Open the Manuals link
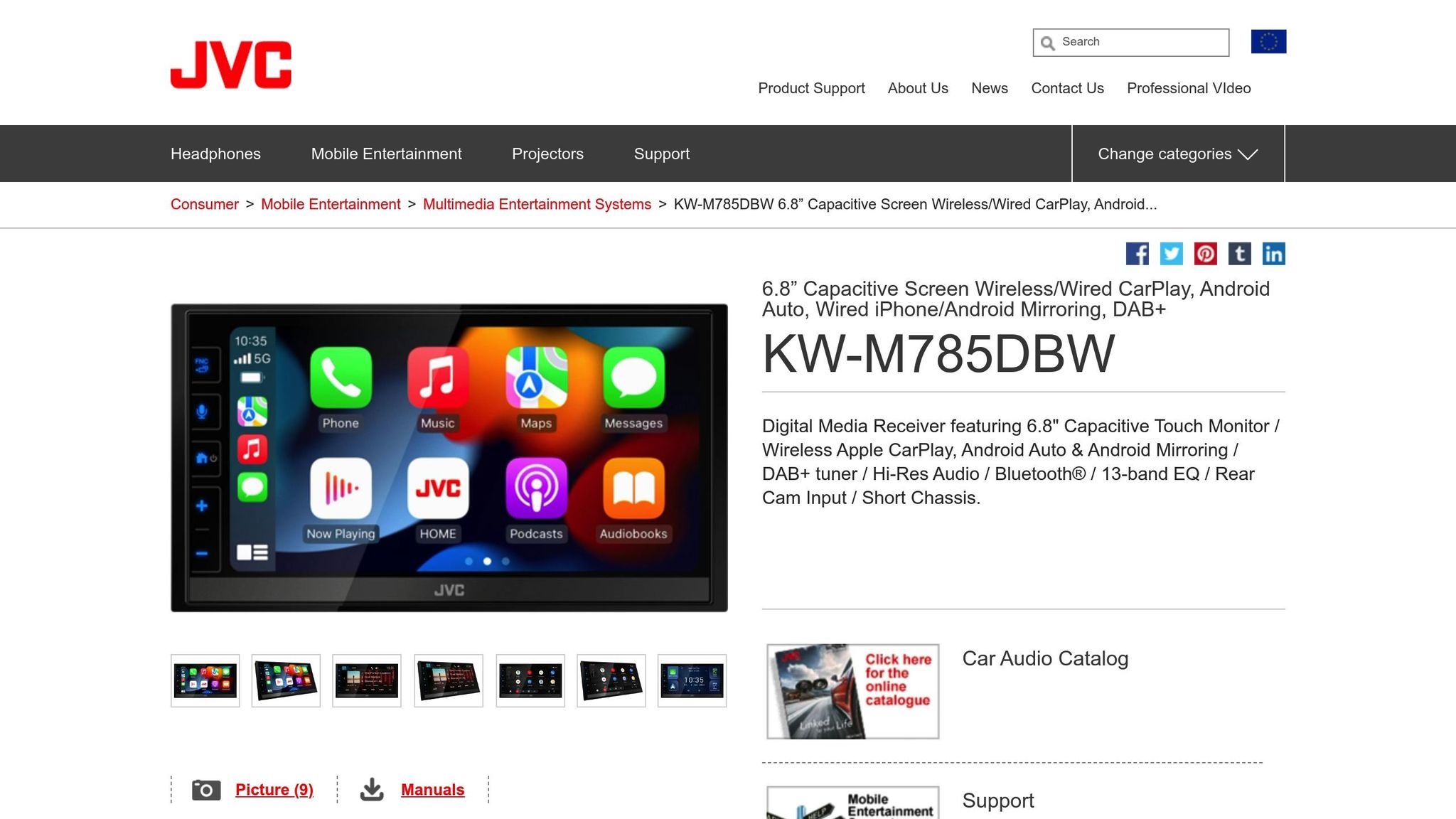The width and height of the screenshot is (1456, 819). (x=432, y=790)
